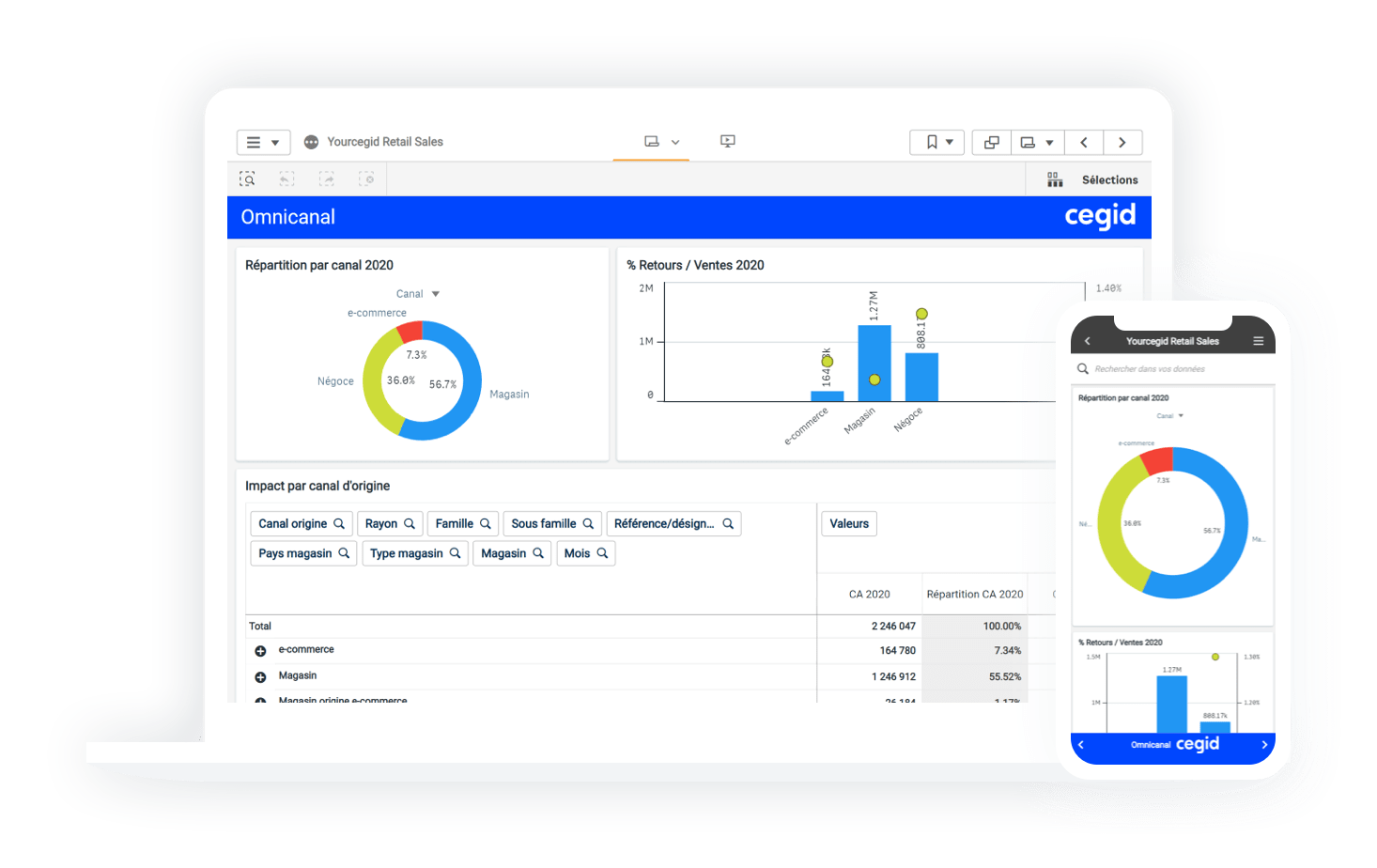Open the bookmarks dropdown
This screenshot has height=868, width=1377.
[938, 143]
